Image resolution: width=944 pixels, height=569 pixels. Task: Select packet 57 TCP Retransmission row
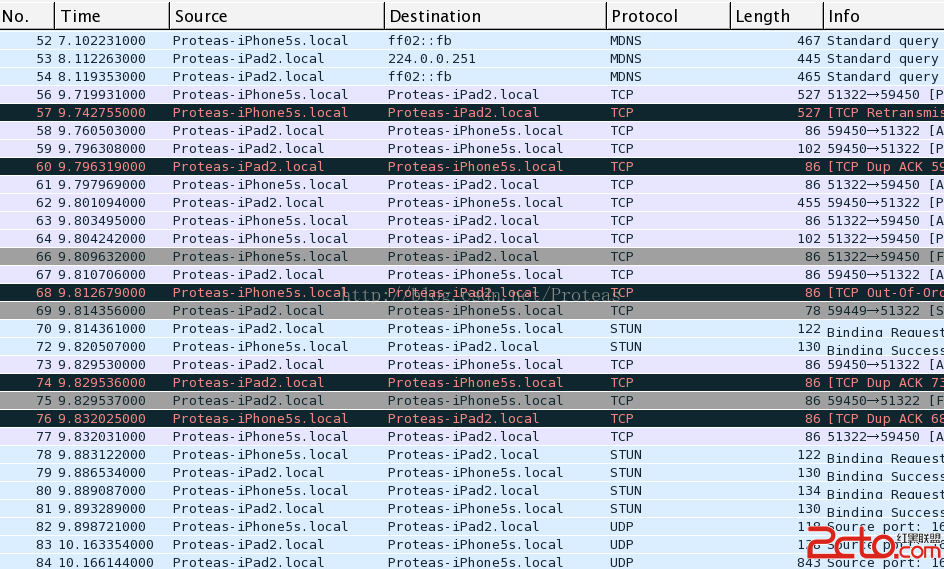tap(400, 113)
